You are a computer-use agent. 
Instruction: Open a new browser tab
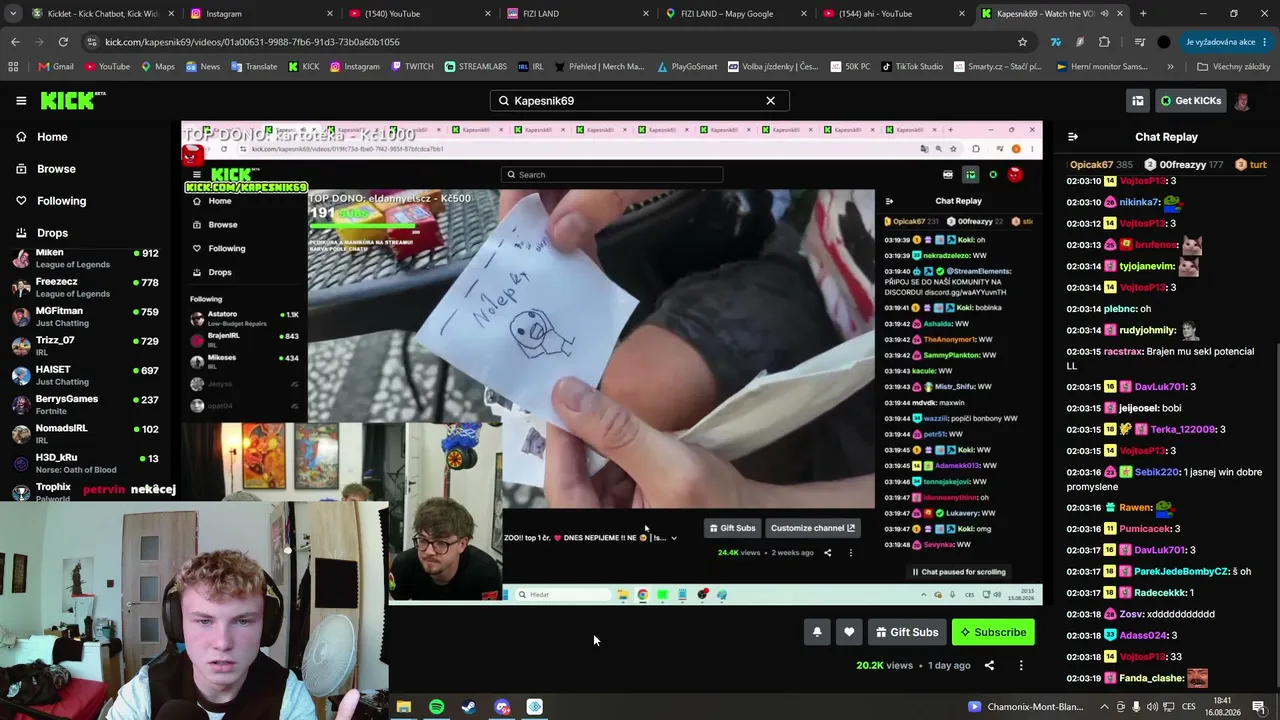click(1143, 14)
